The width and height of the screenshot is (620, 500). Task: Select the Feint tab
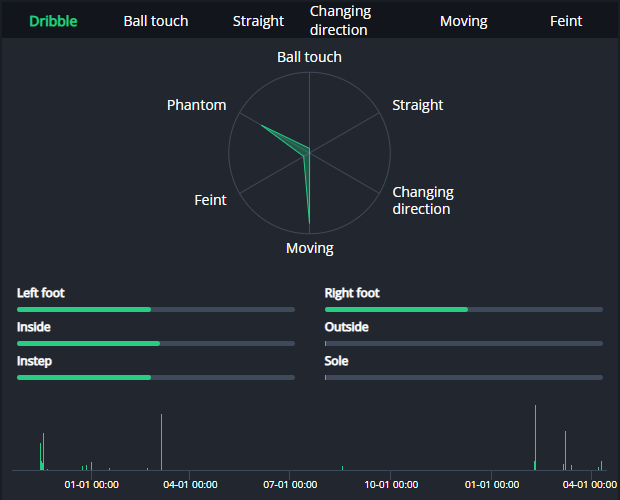566,21
